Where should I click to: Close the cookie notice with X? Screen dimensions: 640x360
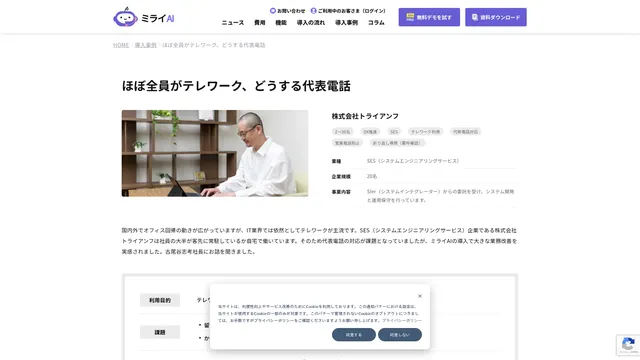[420, 296]
